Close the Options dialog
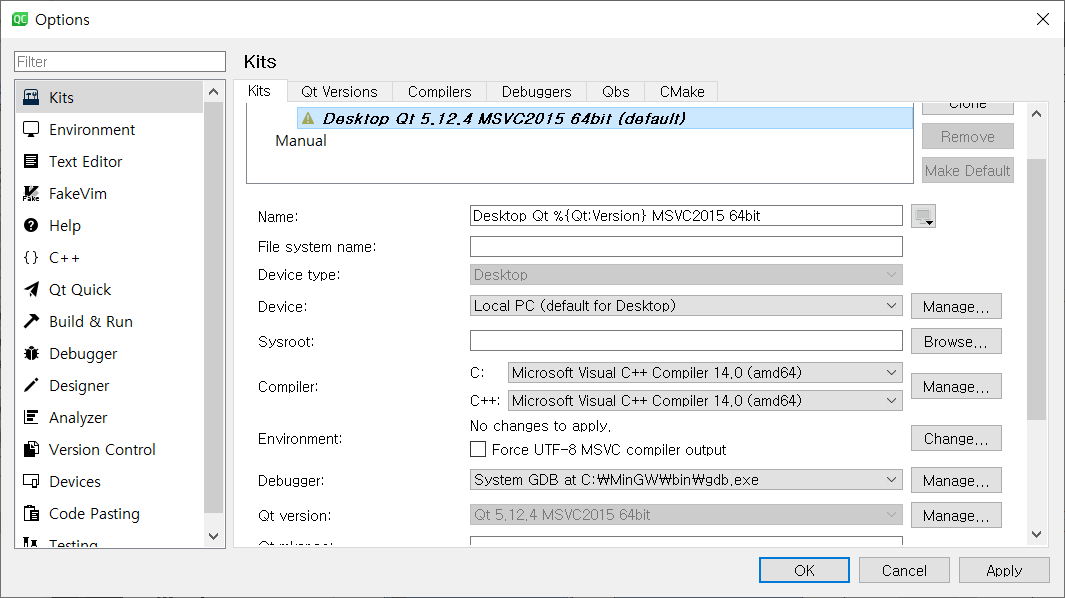This screenshot has height=598, width=1065. coord(1043,19)
